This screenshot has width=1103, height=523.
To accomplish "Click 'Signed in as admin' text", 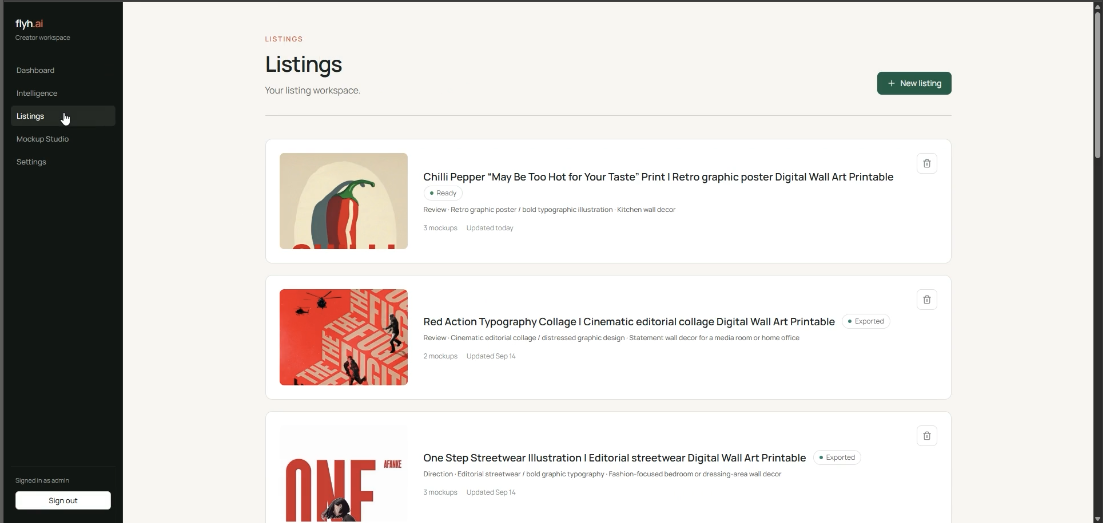I will click(x=42, y=481).
